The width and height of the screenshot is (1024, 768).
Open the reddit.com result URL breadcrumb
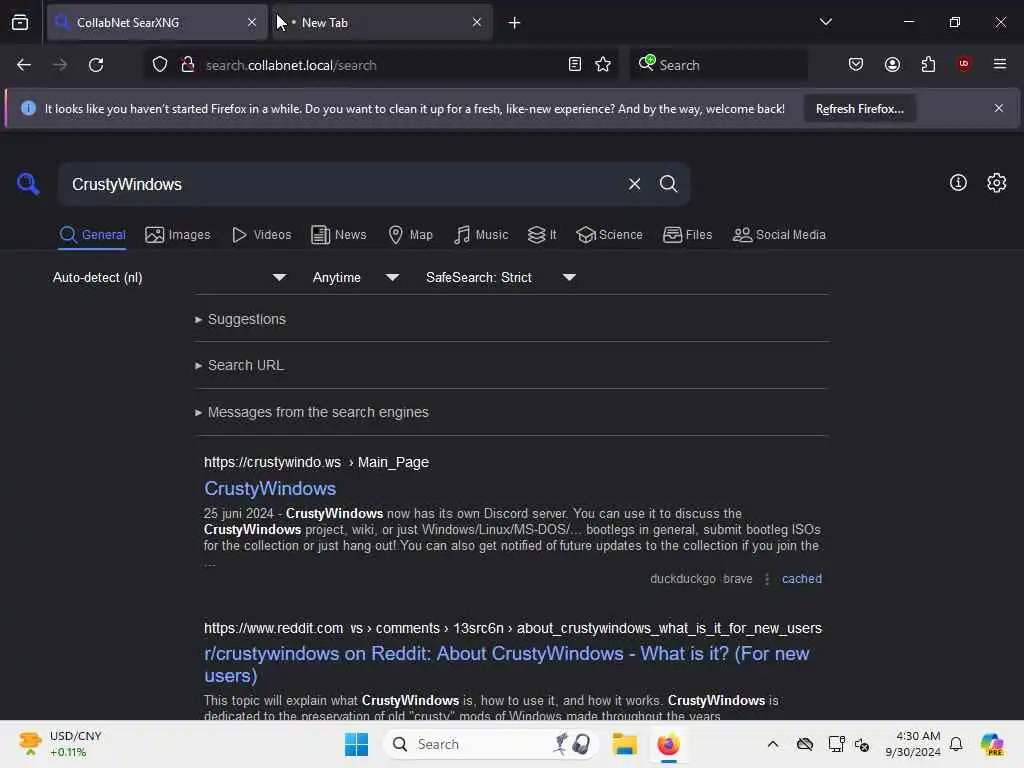[513, 628]
